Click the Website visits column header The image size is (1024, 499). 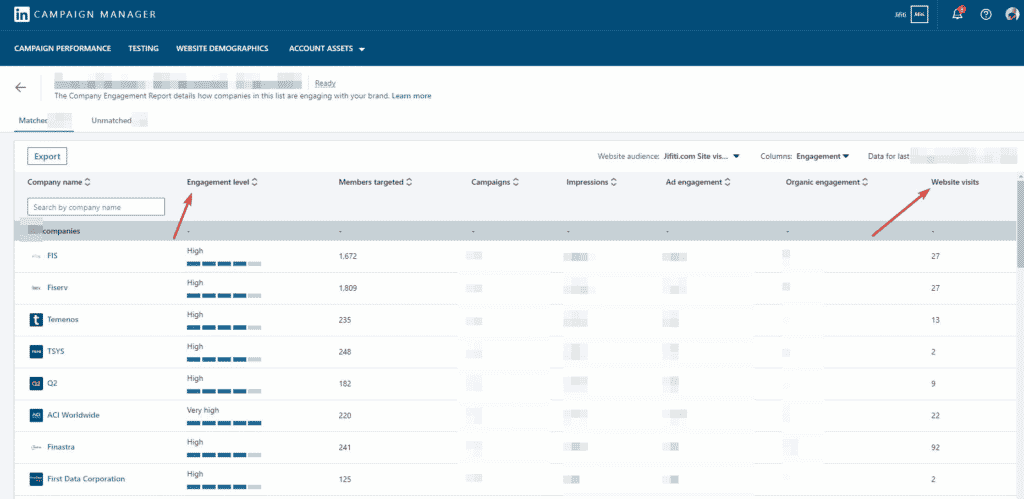[x=954, y=182]
